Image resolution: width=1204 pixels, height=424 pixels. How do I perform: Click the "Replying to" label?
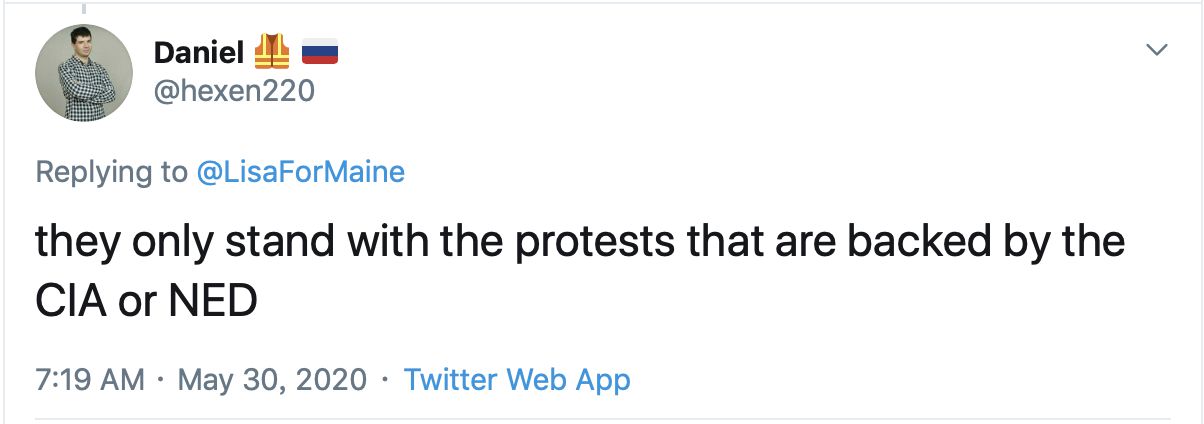coord(111,172)
